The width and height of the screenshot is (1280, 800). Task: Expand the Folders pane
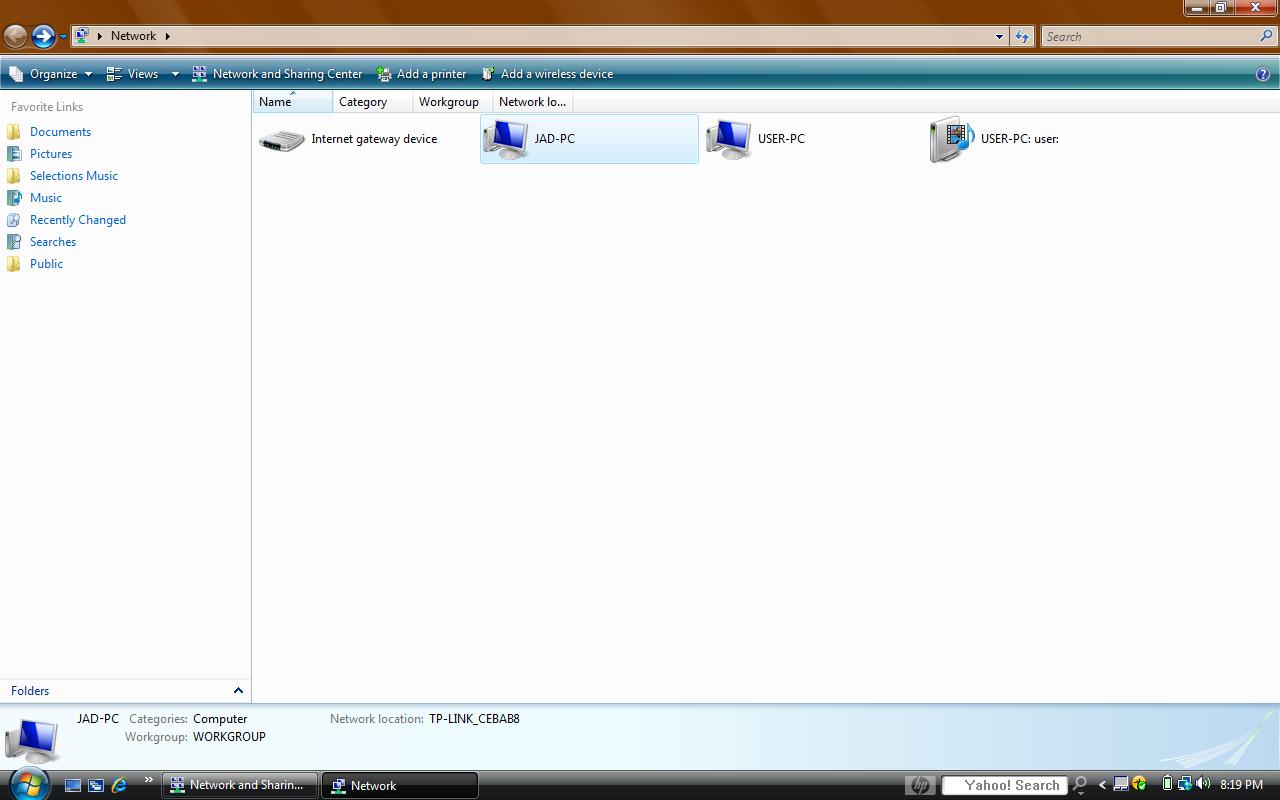pyautogui.click(x=125, y=691)
